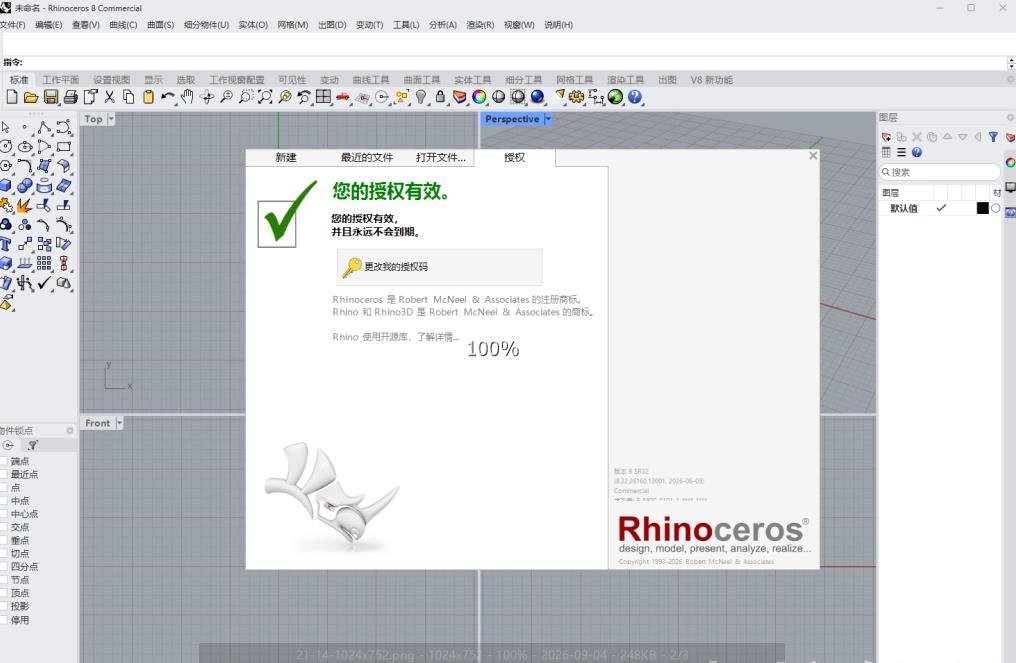Screen dimensions: 1016x663
Task: Enable the 中心点 object snap checkbox
Action: click(3, 514)
